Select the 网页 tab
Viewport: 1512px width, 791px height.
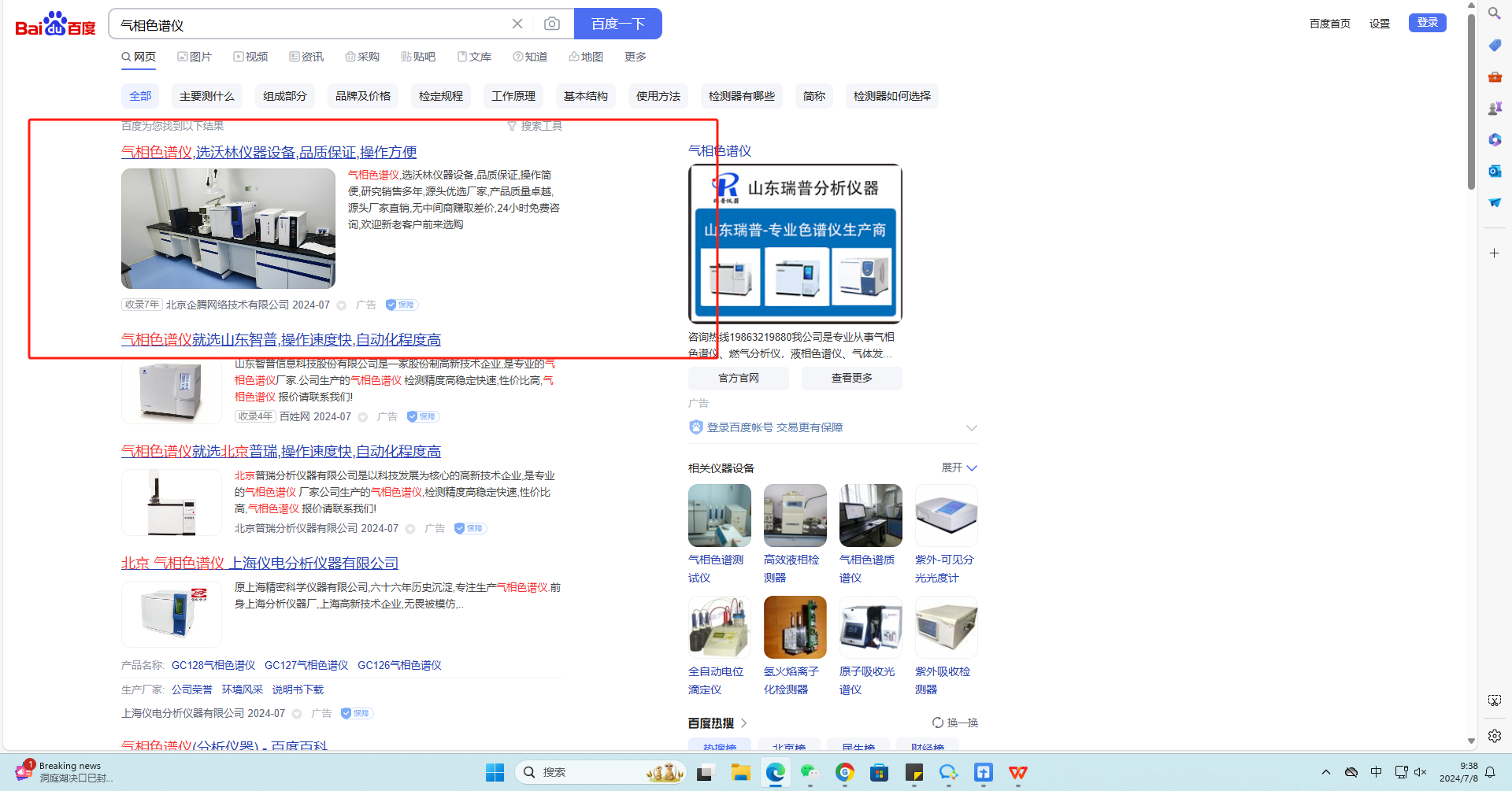point(139,57)
